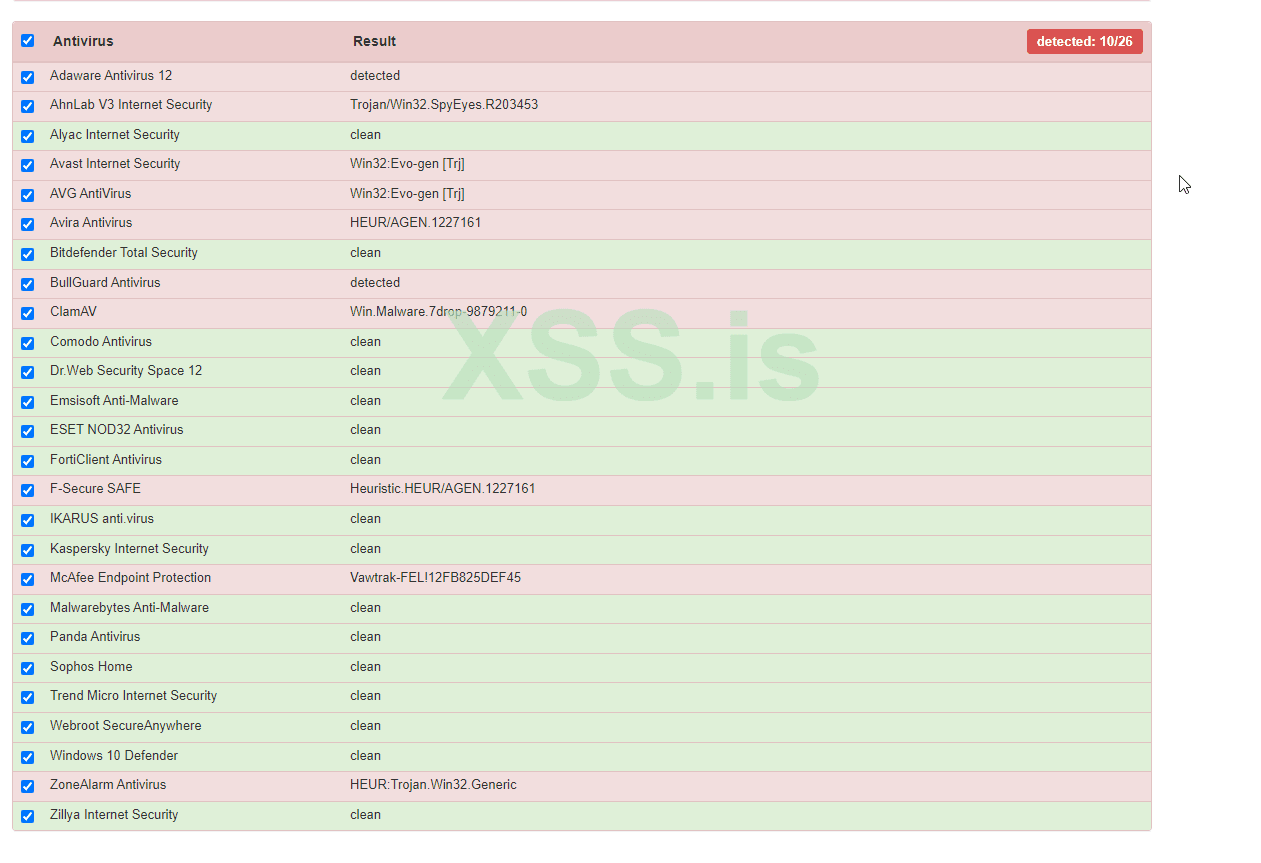This screenshot has width=1261, height=863.
Task: Click the F-Secure SAFE name
Action: pyautogui.click(x=95, y=489)
